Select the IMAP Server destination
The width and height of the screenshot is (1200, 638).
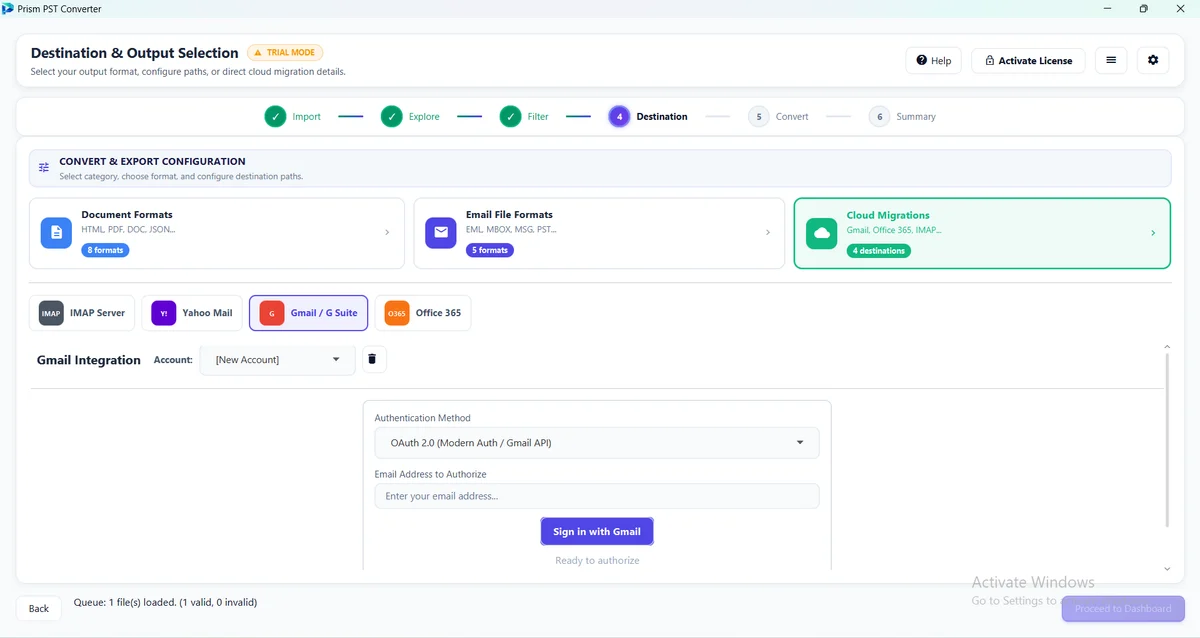pos(83,313)
